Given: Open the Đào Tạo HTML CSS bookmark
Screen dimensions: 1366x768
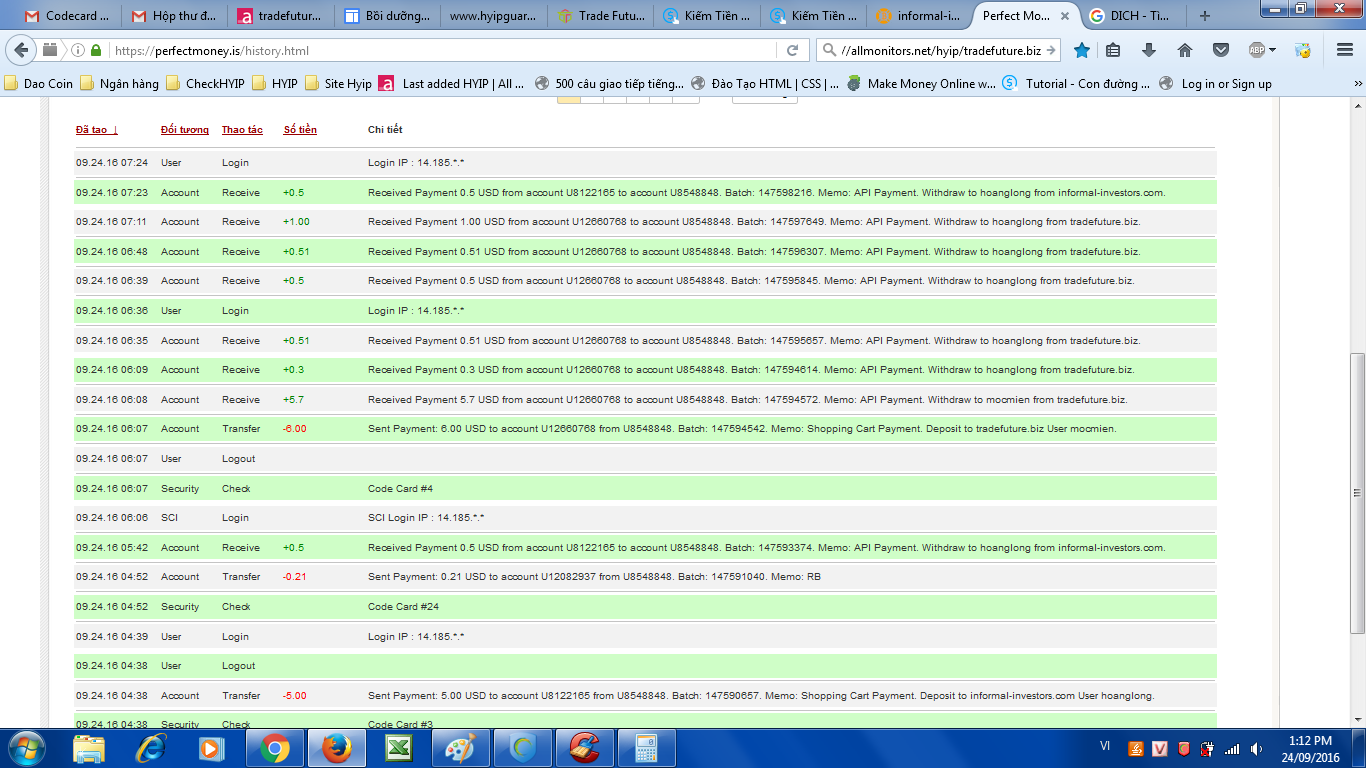Looking at the screenshot, I should coord(765,84).
